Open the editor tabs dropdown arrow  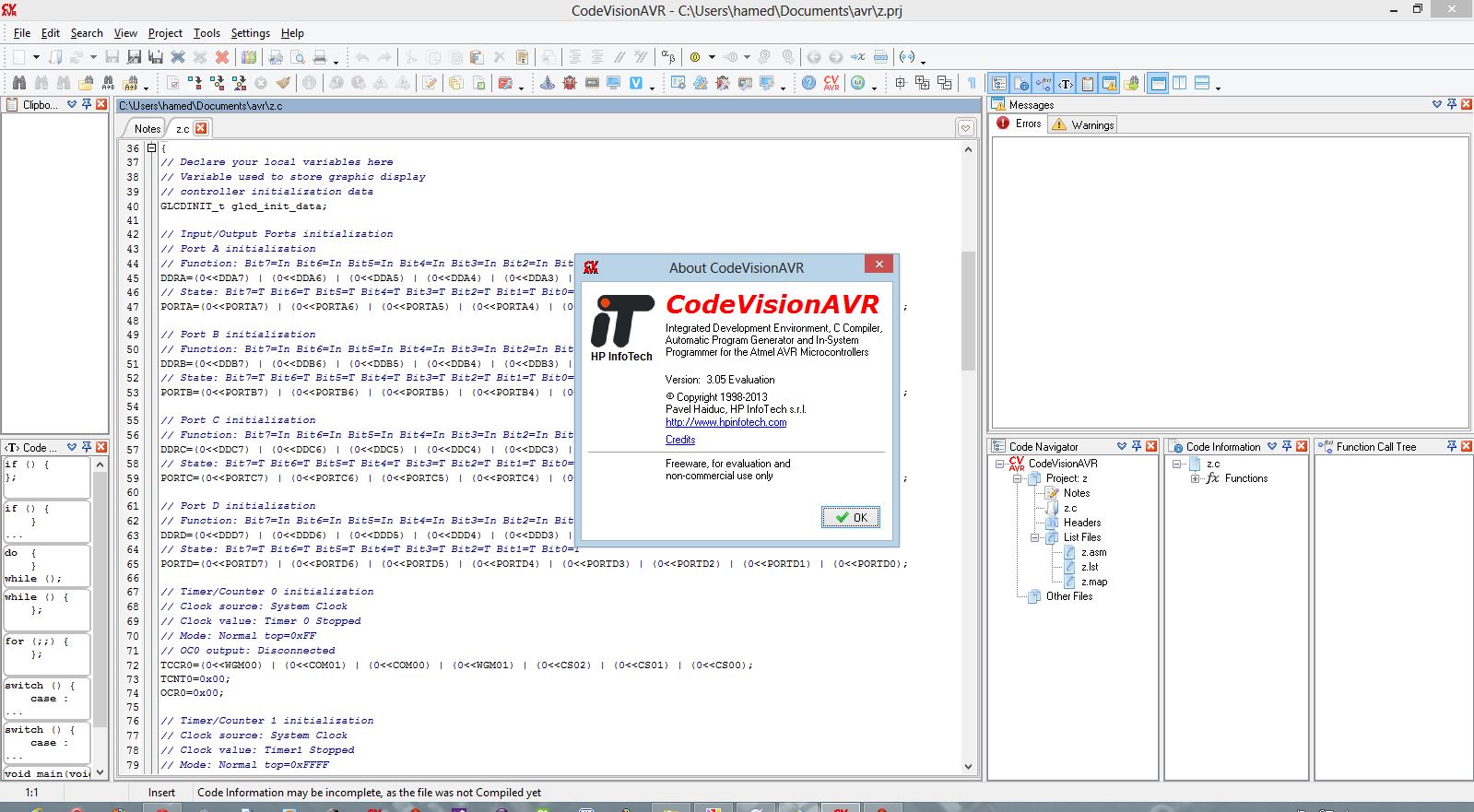tap(965, 128)
